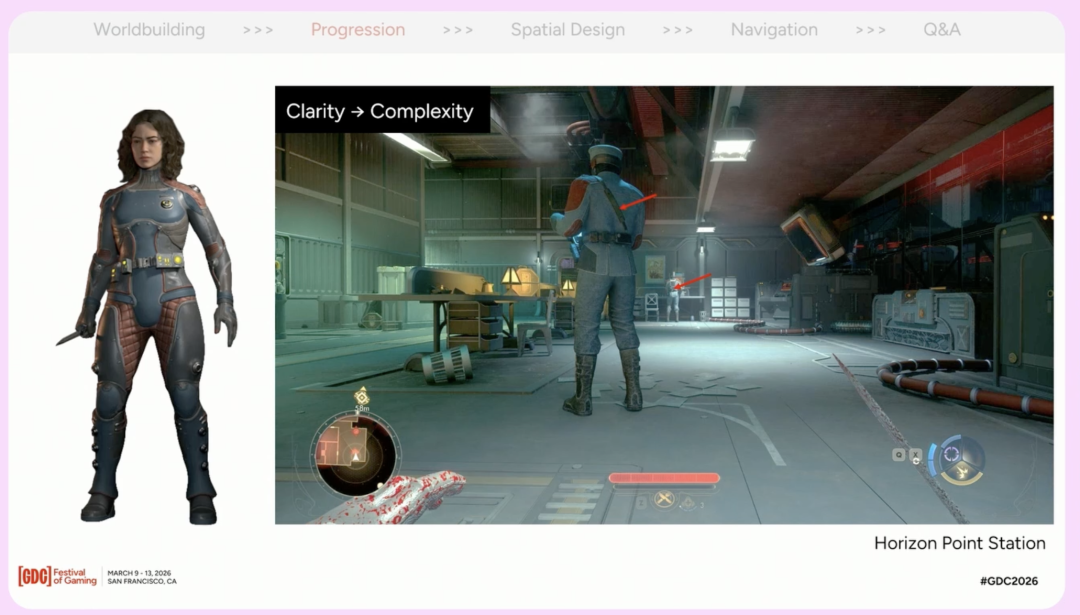Click the circular minimap in the game HUD
Screen dimensions: 1080x615
click(x=355, y=455)
